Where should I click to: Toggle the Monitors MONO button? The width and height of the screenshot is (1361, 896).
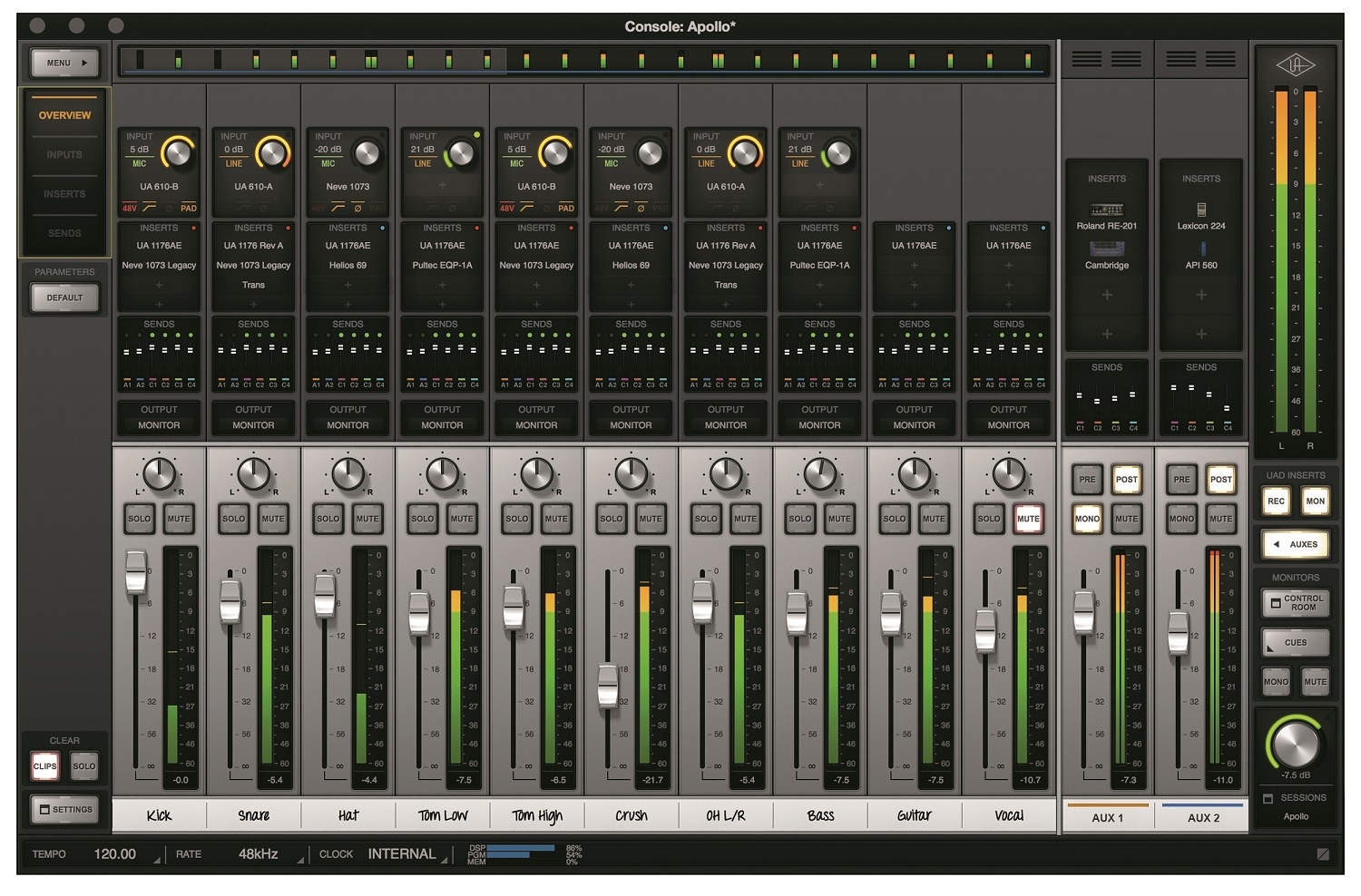(1276, 682)
